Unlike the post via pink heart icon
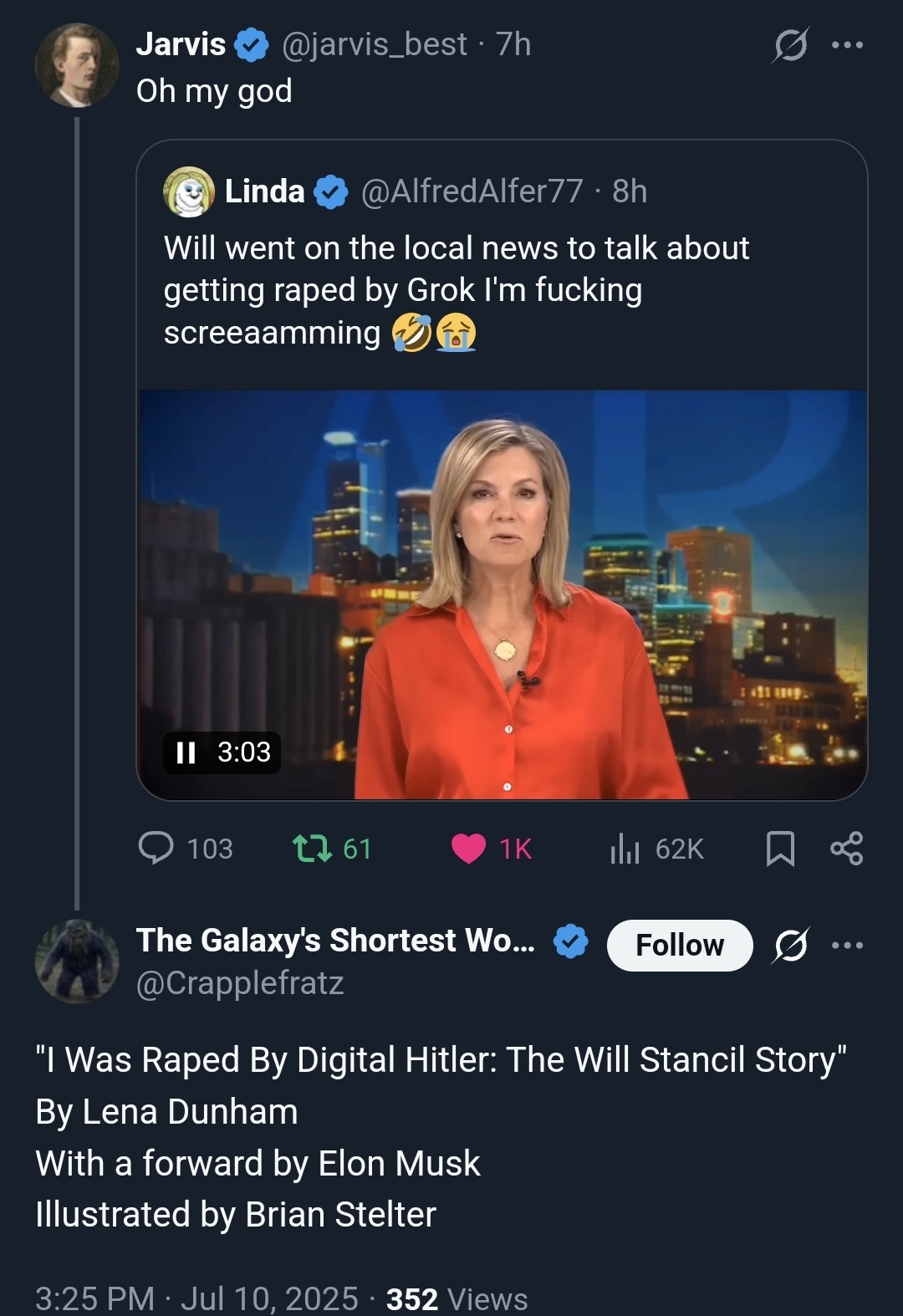This screenshot has height=1316, width=903. coord(468,849)
